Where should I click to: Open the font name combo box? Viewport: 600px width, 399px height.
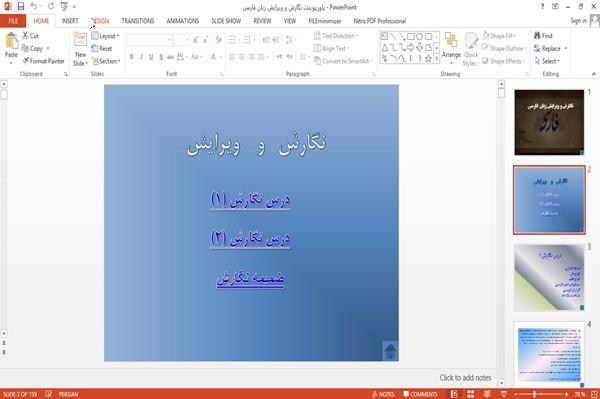point(149,40)
